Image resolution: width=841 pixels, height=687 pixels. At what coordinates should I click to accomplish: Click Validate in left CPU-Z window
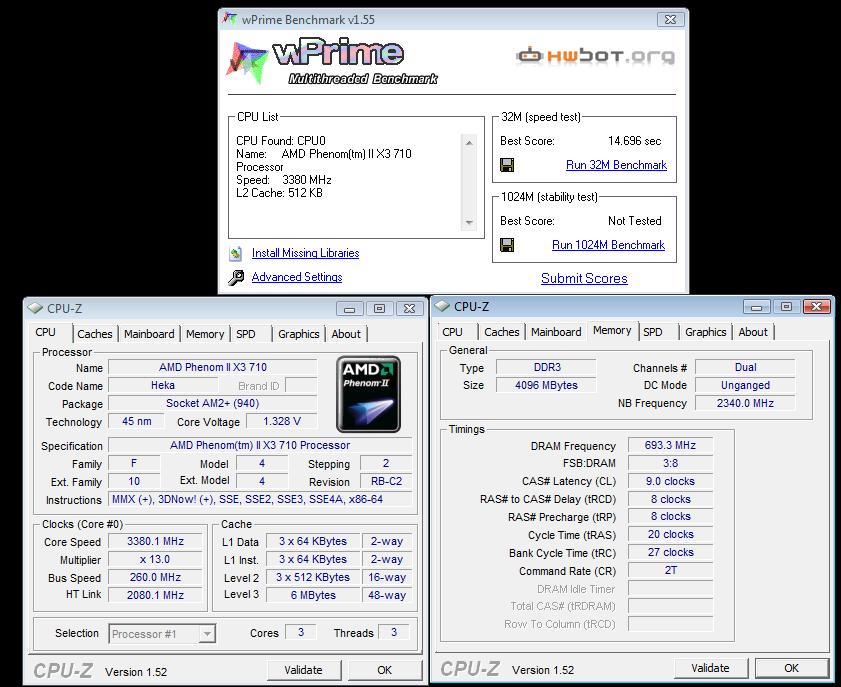304,670
